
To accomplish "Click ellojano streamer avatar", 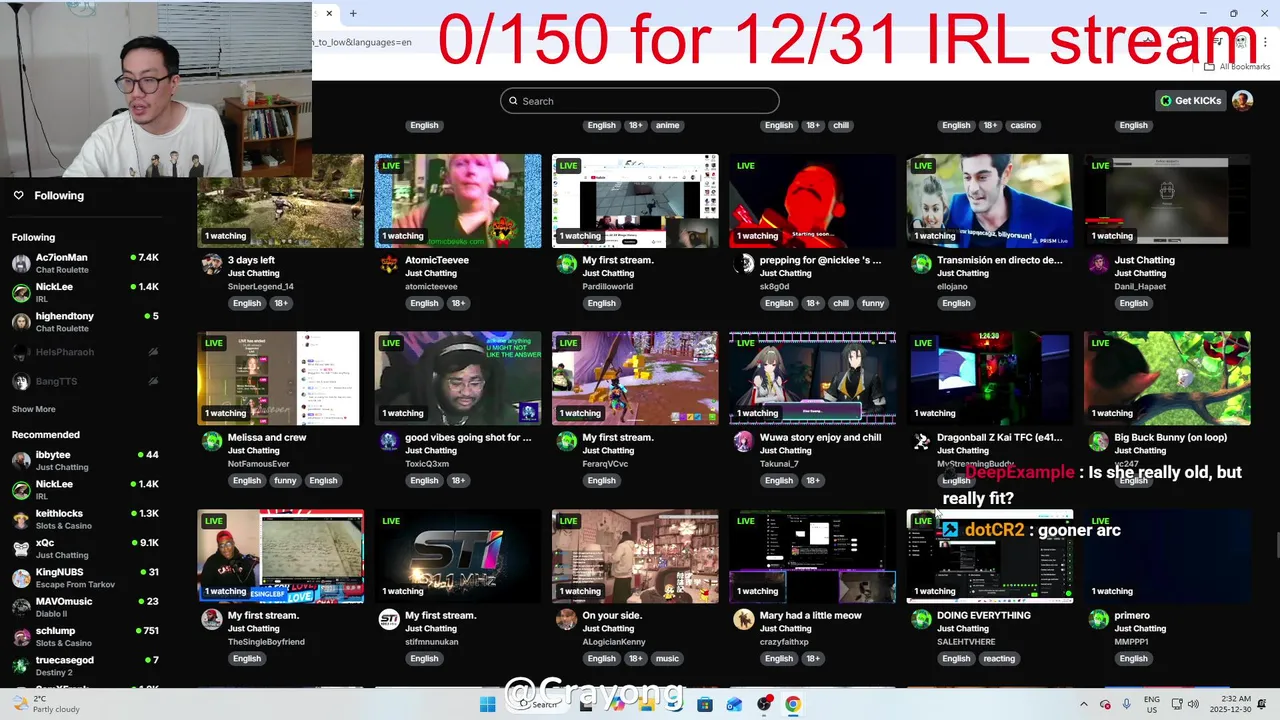I will tap(921, 264).
